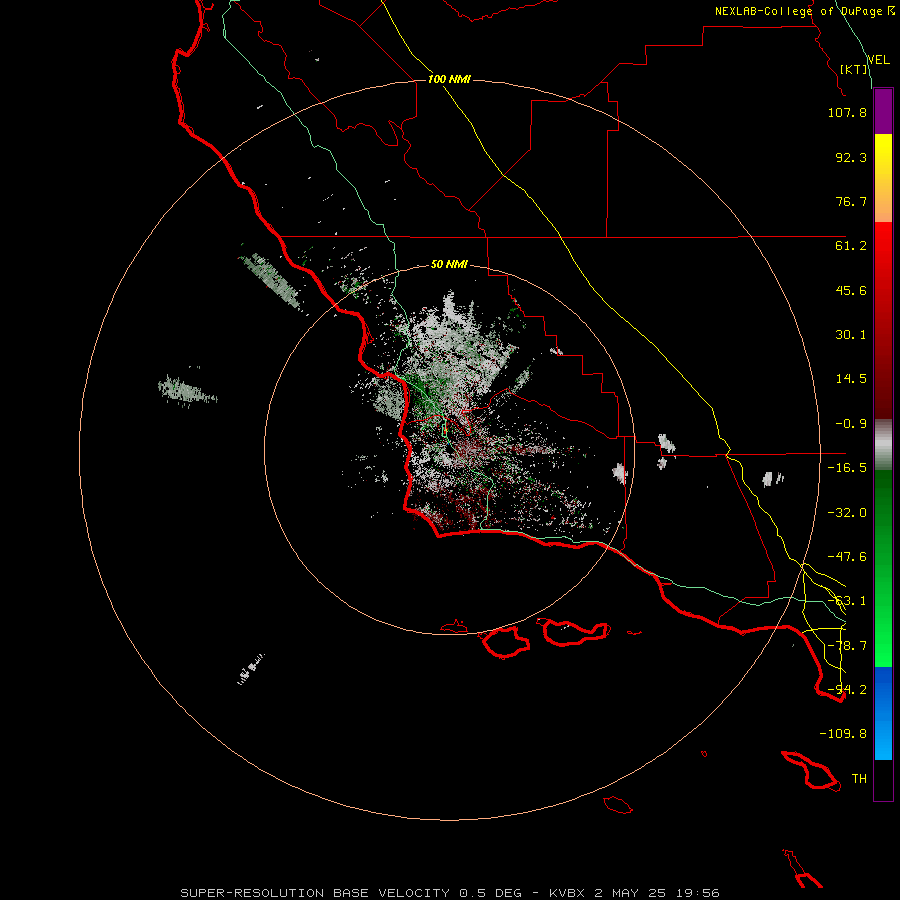Click the Super-Resolution Base Velocity caption
Screen dimensions: 900x900
pyautogui.click(x=450, y=893)
